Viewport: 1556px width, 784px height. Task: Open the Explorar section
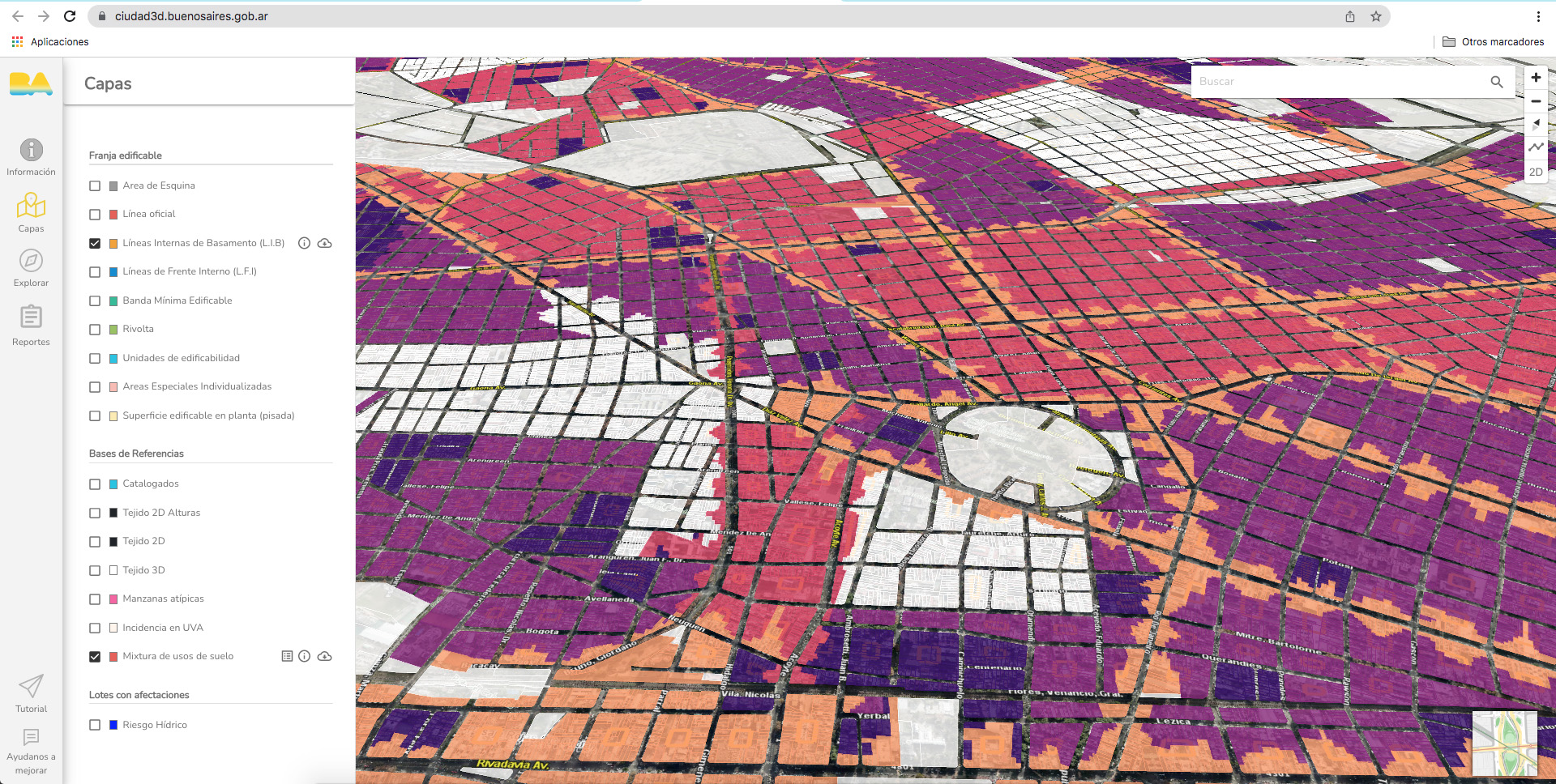(x=31, y=267)
